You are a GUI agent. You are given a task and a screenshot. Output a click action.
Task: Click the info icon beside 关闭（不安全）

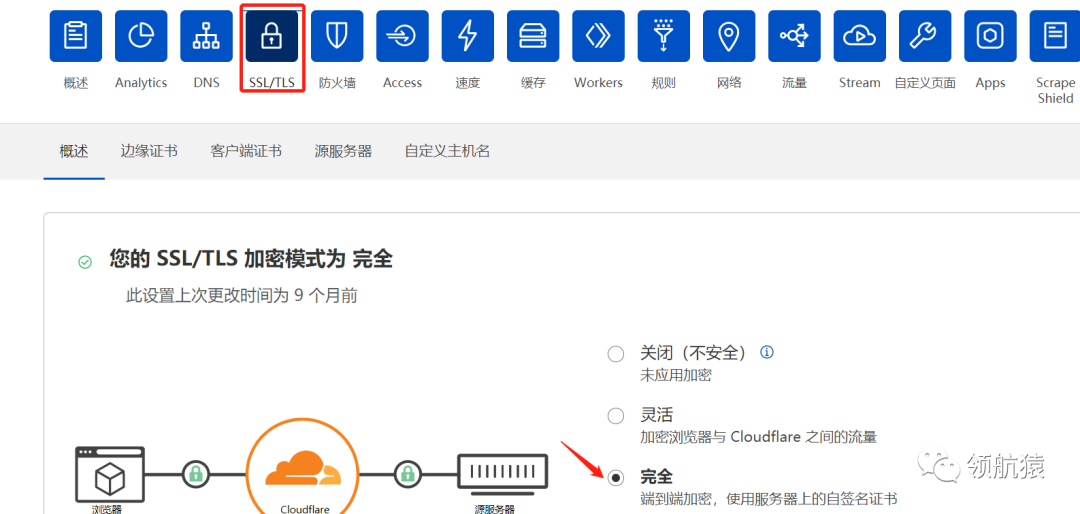pyautogui.click(x=767, y=352)
